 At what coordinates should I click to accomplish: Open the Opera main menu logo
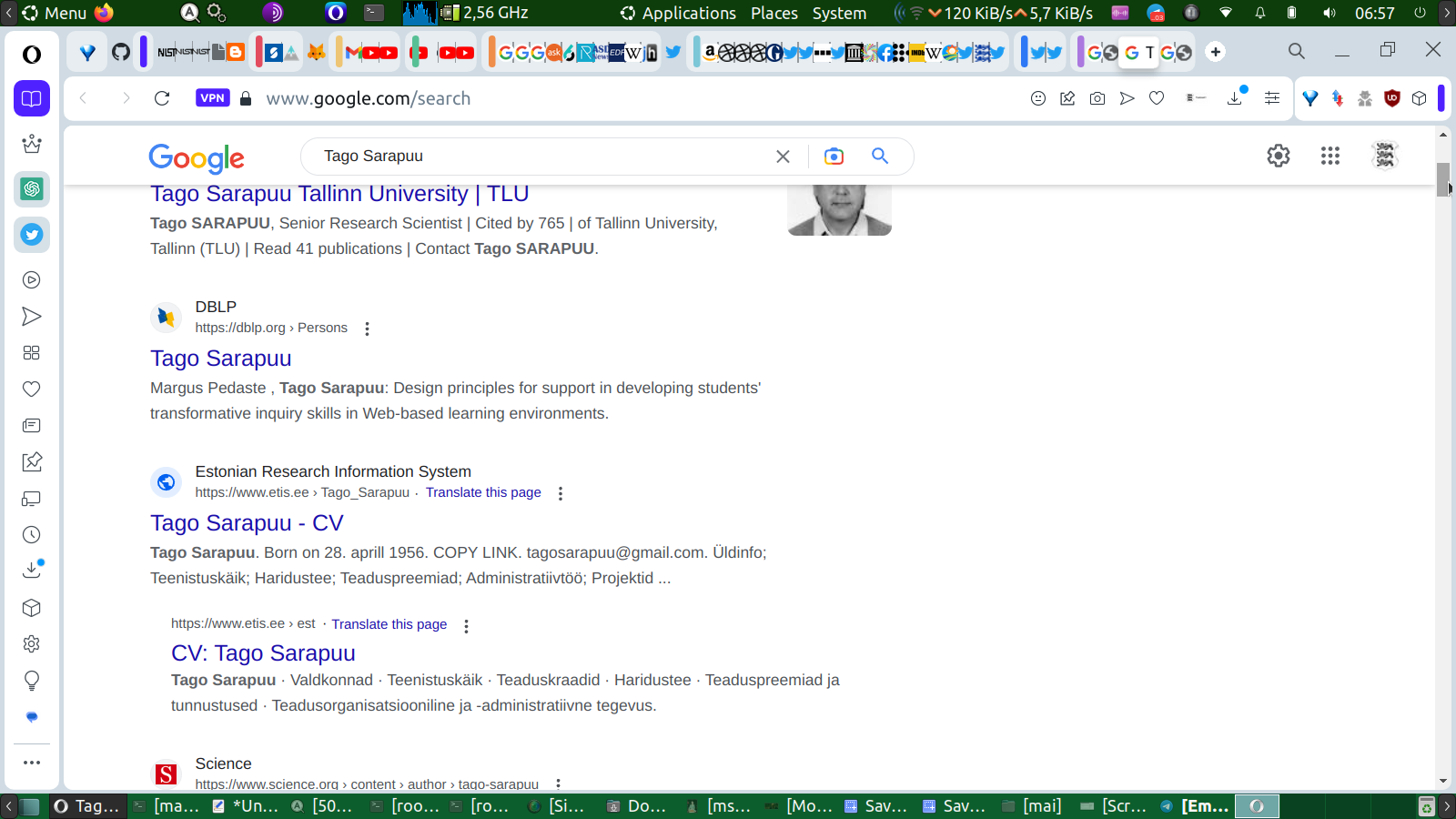pyautogui.click(x=32, y=55)
